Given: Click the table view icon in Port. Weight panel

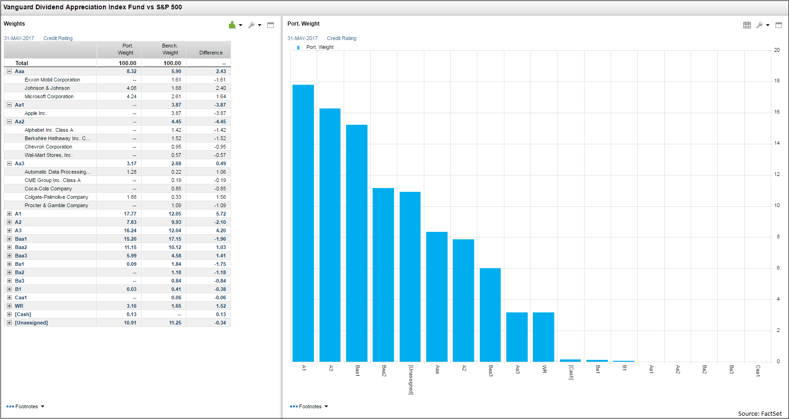Looking at the screenshot, I should (x=747, y=25).
